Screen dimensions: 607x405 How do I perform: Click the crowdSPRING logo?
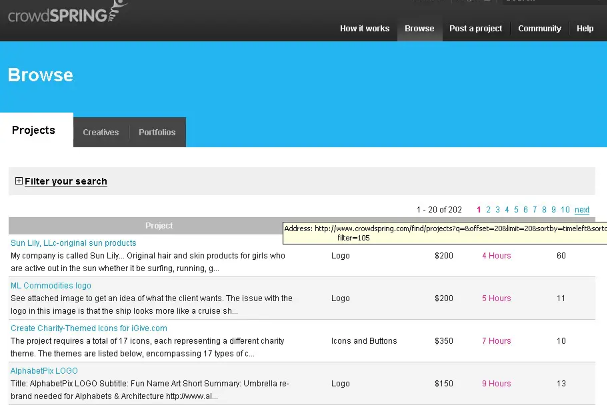[68, 12]
